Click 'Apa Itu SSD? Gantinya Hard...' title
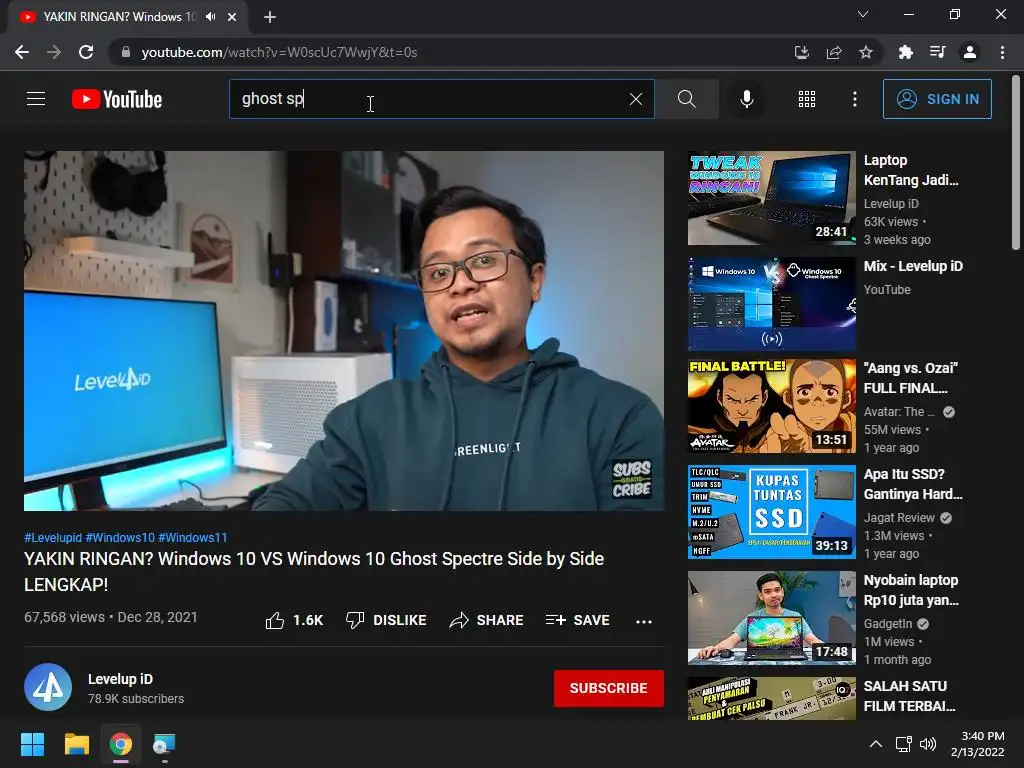Viewport: 1024px width, 768px height. (913, 484)
